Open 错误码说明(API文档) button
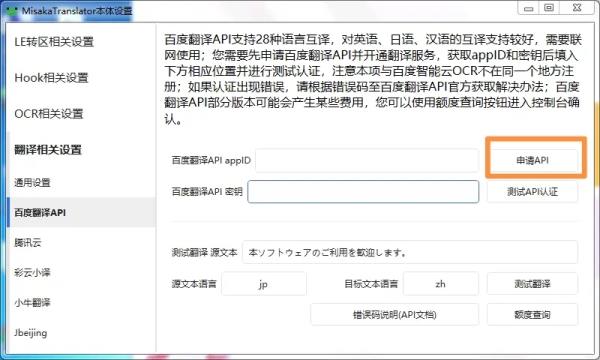Viewport: 600px width, 360px height. pyautogui.click(x=395, y=314)
